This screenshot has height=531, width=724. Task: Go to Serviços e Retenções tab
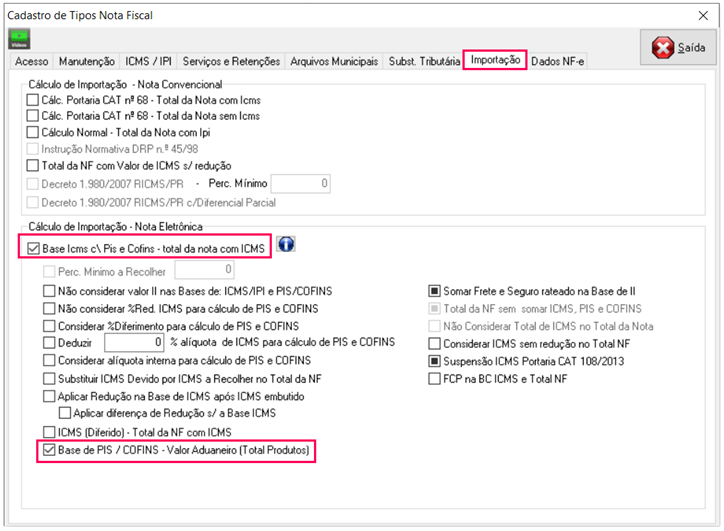[234, 61]
